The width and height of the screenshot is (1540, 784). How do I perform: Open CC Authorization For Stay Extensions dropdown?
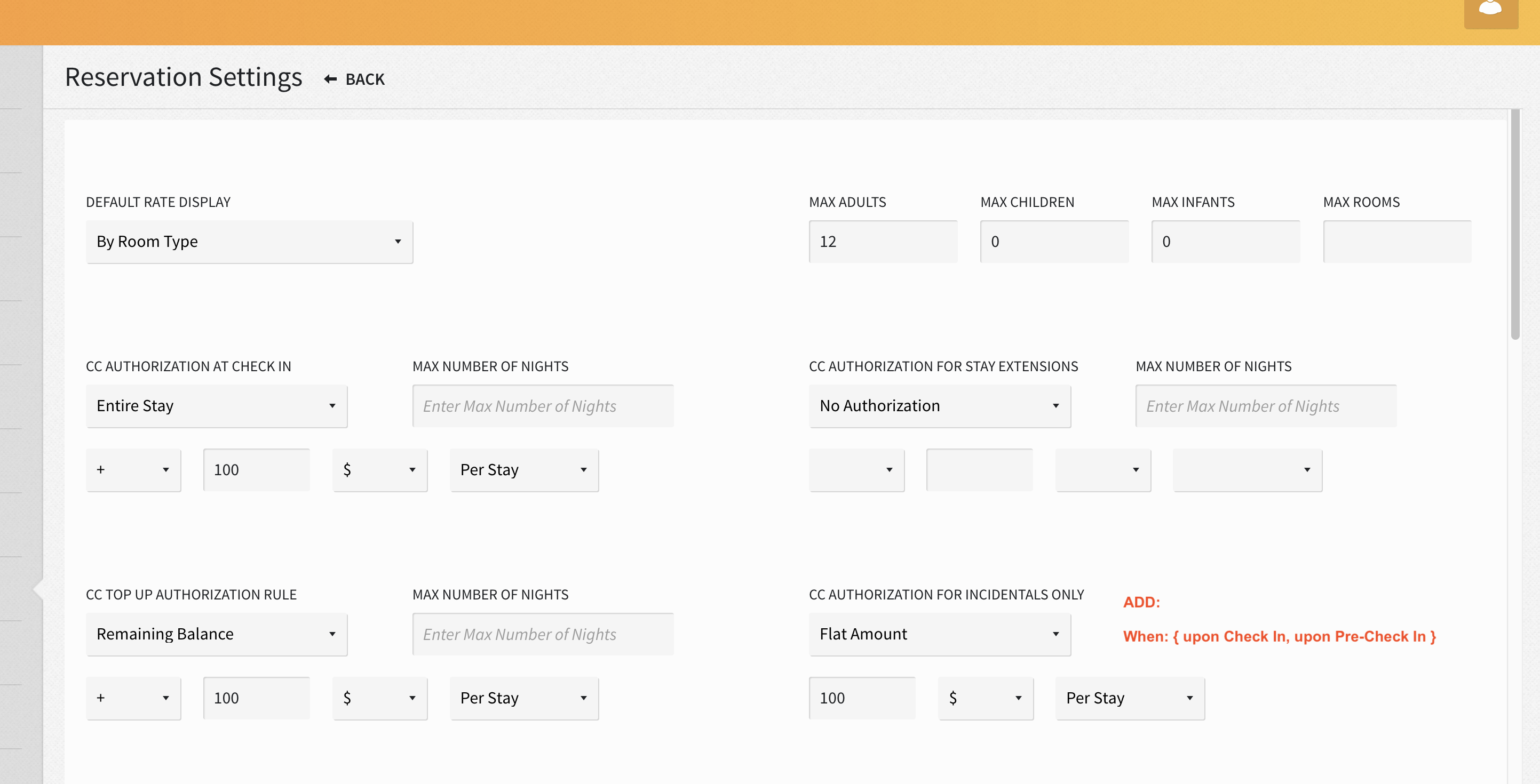tap(939, 406)
